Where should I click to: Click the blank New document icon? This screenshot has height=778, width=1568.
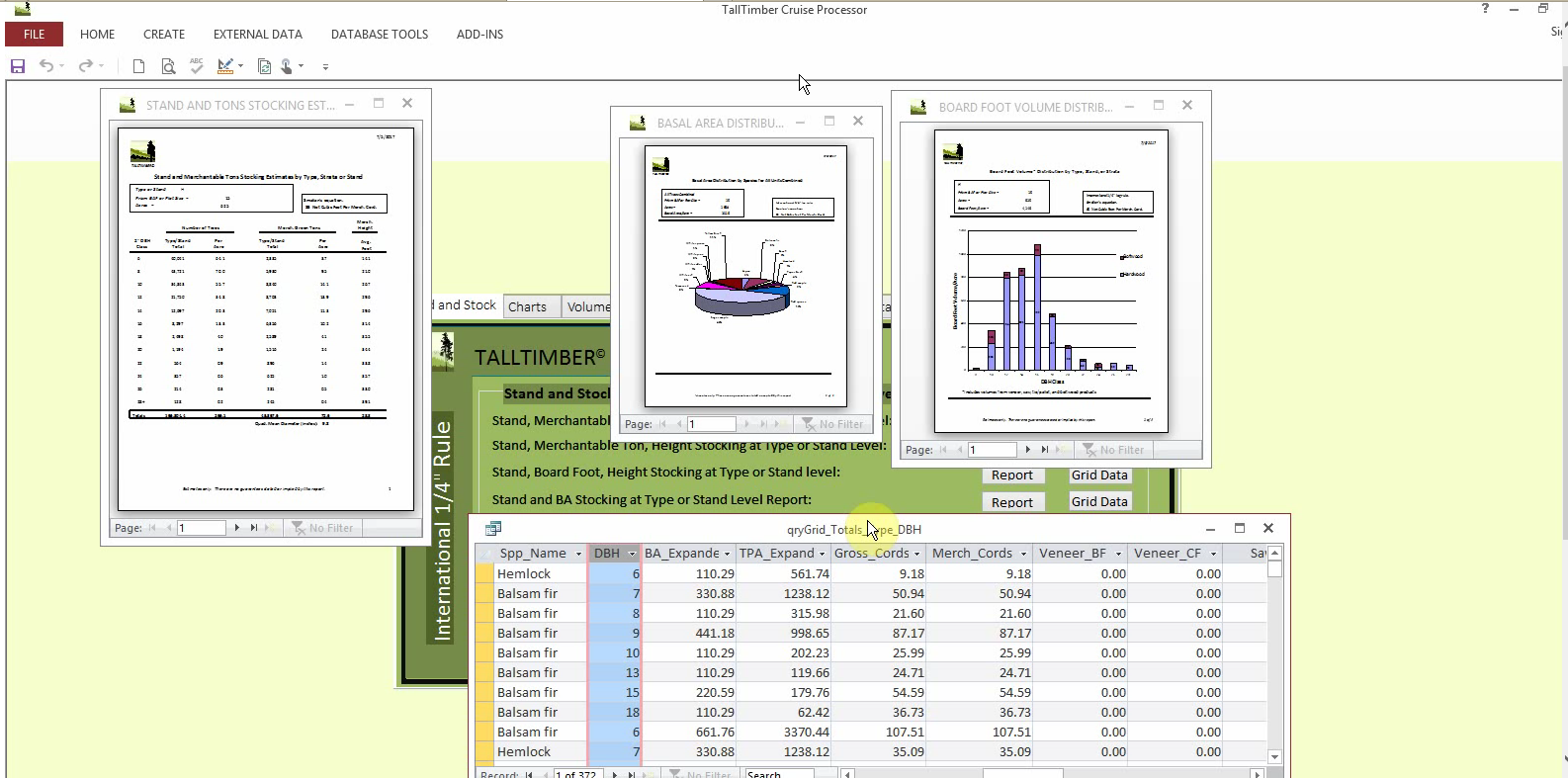coord(138,66)
